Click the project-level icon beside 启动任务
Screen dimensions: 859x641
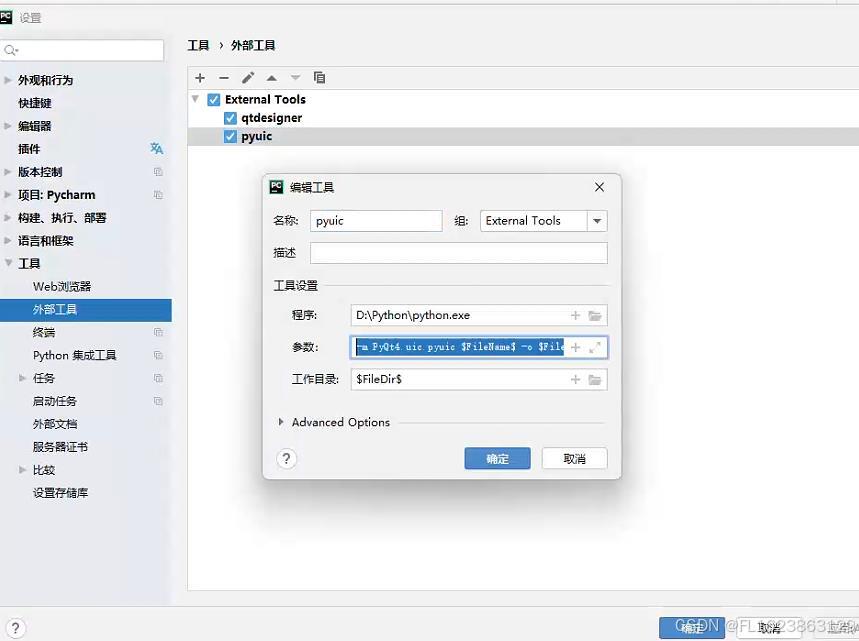pyautogui.click(x=158, y=401)
